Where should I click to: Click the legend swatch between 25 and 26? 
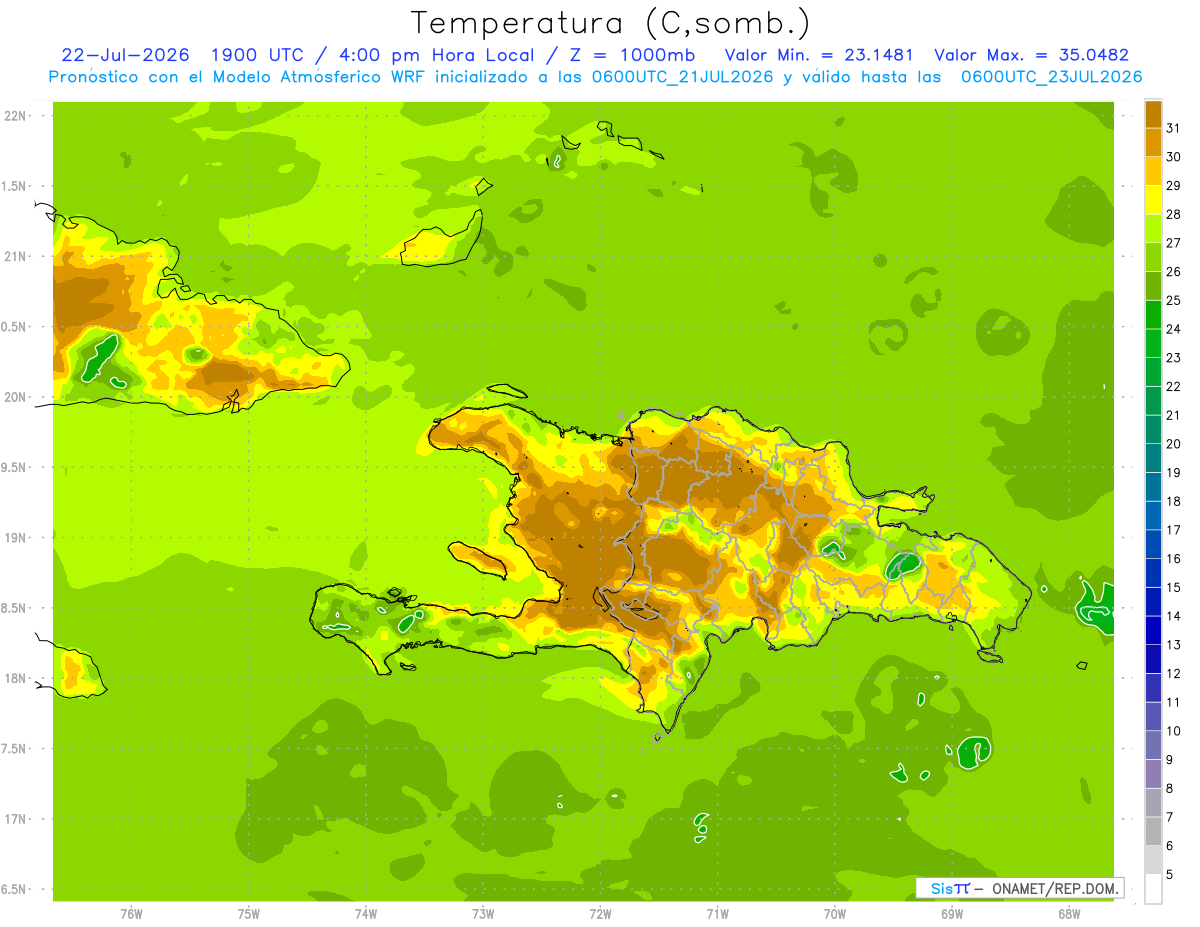tap(1153, 286)
